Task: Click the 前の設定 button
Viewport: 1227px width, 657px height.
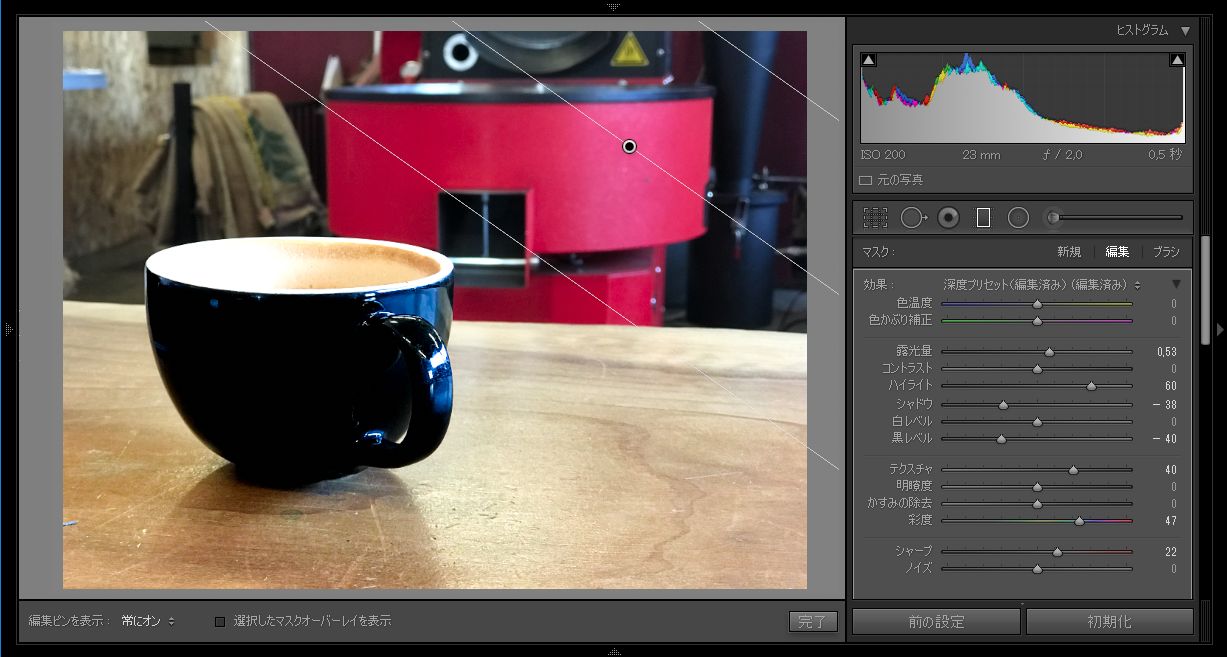Action: click(936, 621)
